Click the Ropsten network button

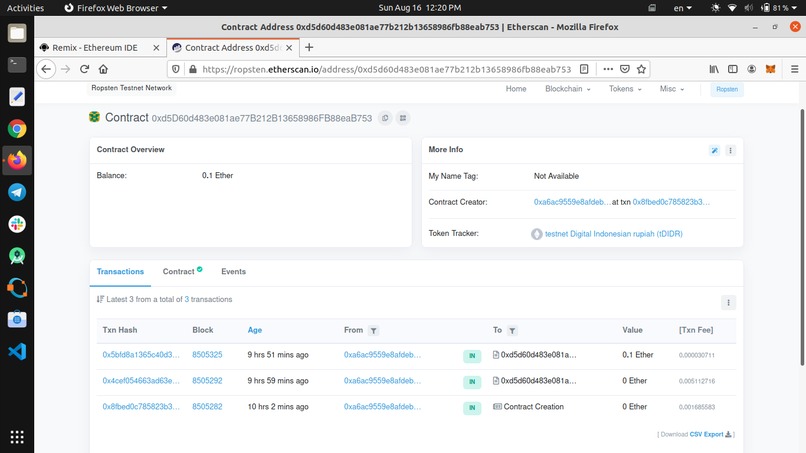pos(727,89)
